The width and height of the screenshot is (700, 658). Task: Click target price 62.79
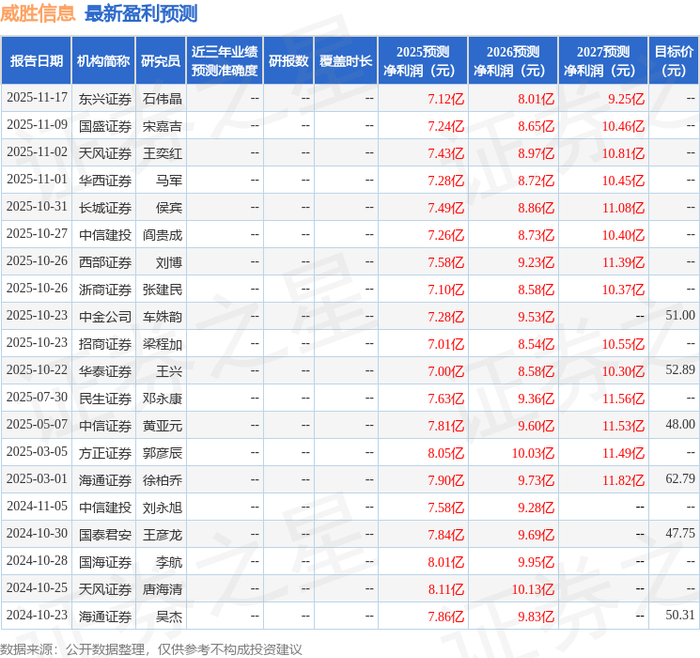tap(680, 479)
